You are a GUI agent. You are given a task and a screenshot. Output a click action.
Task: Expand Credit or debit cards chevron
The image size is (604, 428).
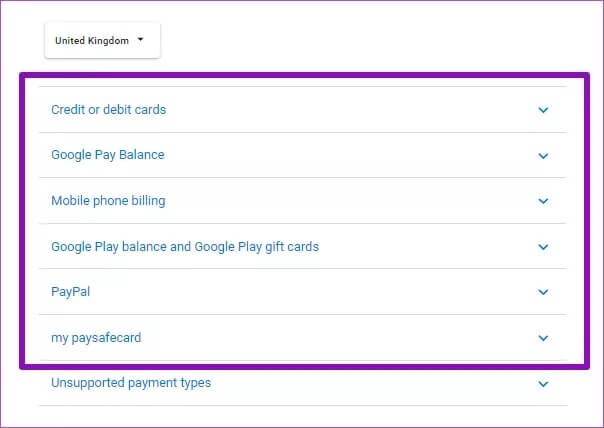click(x=543, y=110)
